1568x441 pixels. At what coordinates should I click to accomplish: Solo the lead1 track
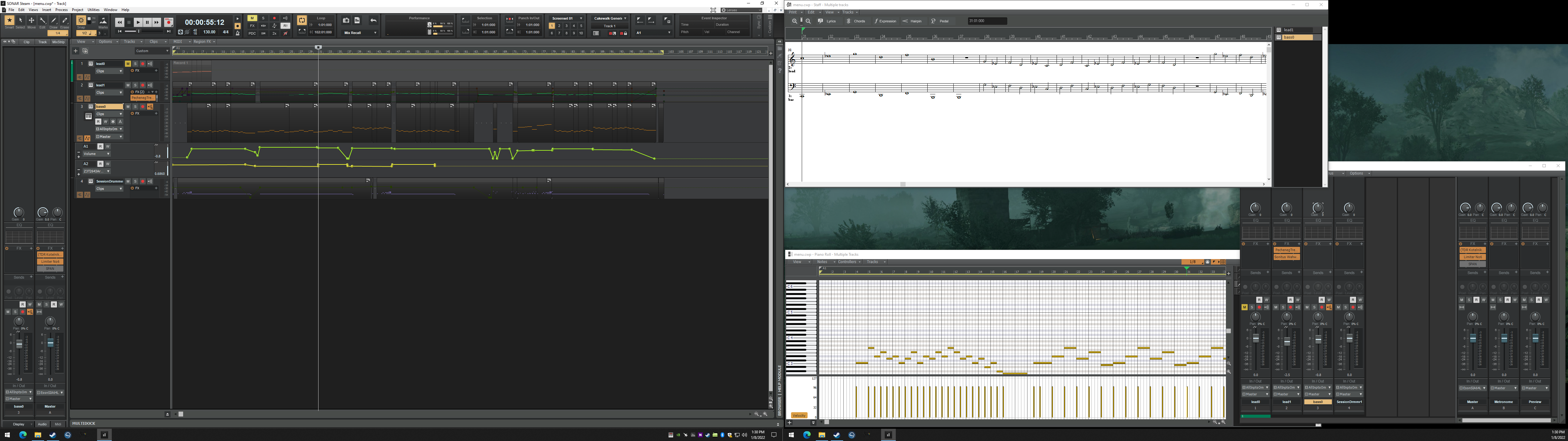point(135,85)
